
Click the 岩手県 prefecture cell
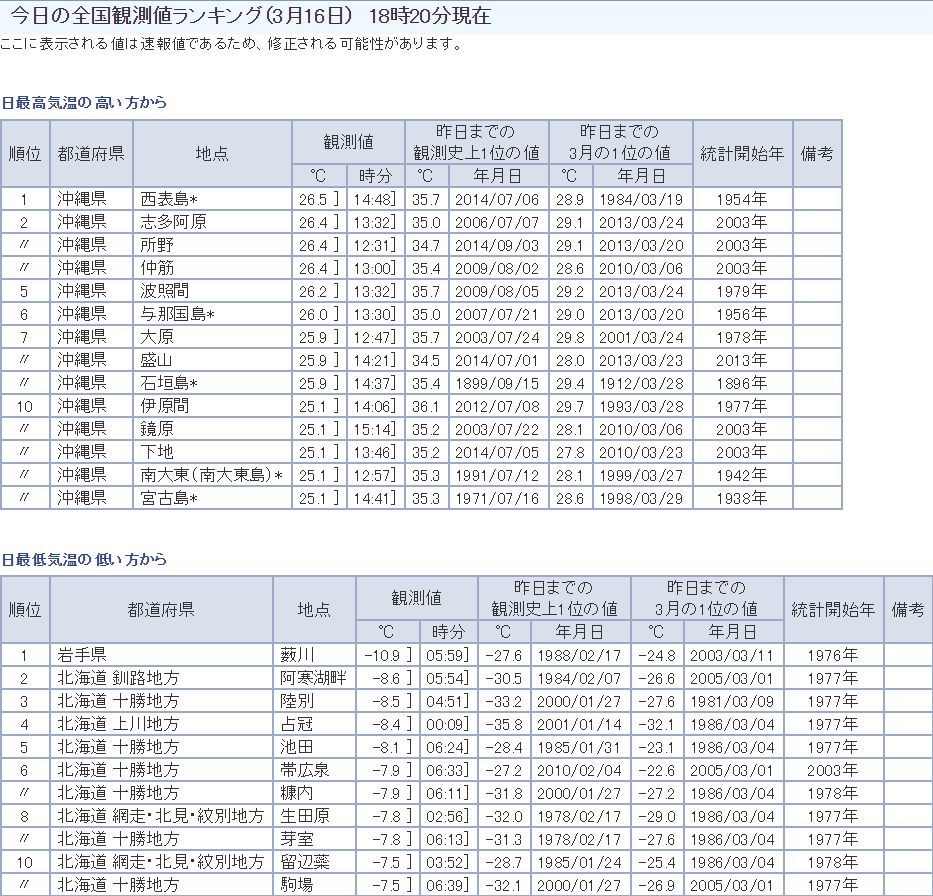[81, 655]
